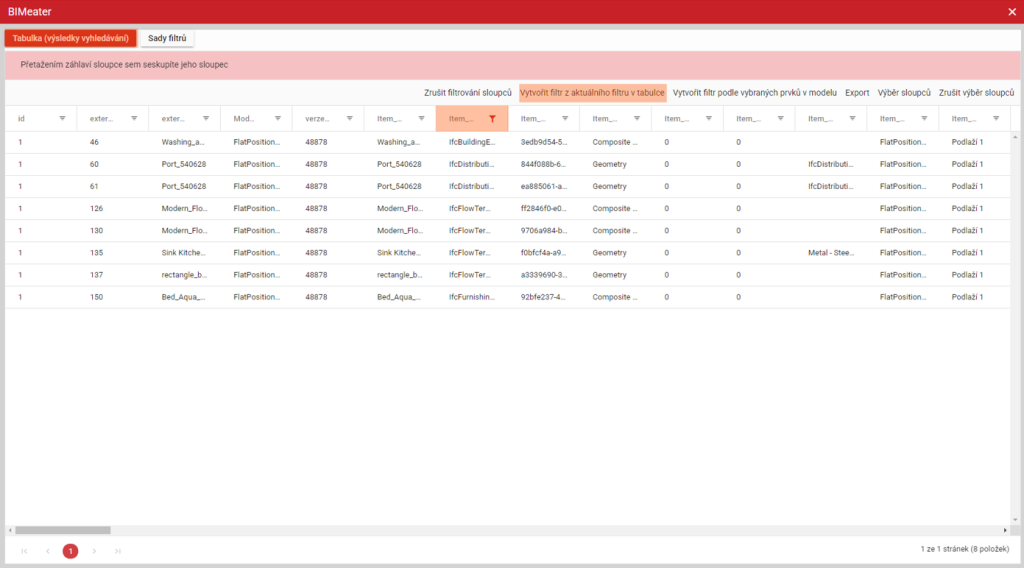Select the Tabulka (výsledky vyhledávání) tab
Viewport: 1024px width, 568px height.
click(x=70, y=38)
